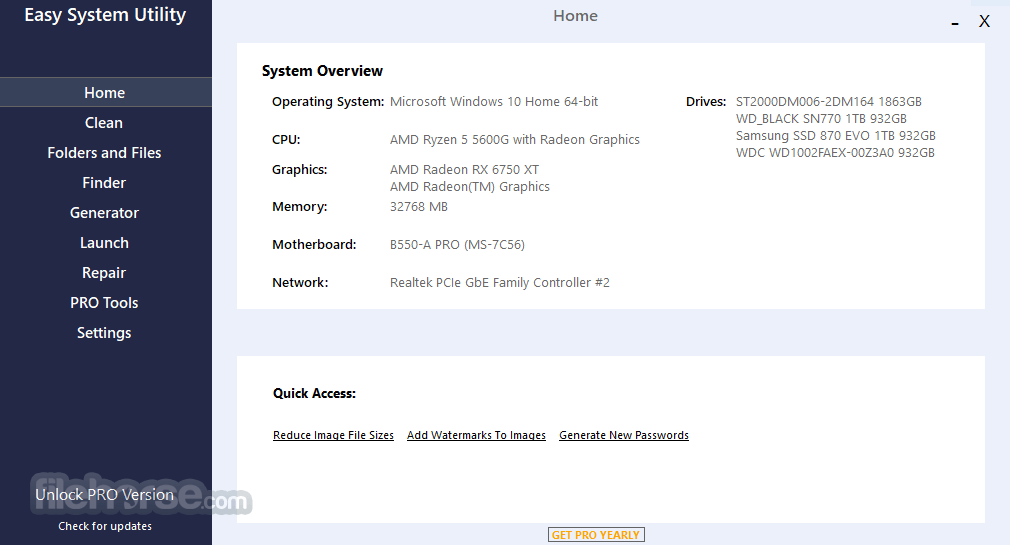Open Generate New Passwords link
The width and height of the screenshot is (1010, 545).
pos(624,435)
